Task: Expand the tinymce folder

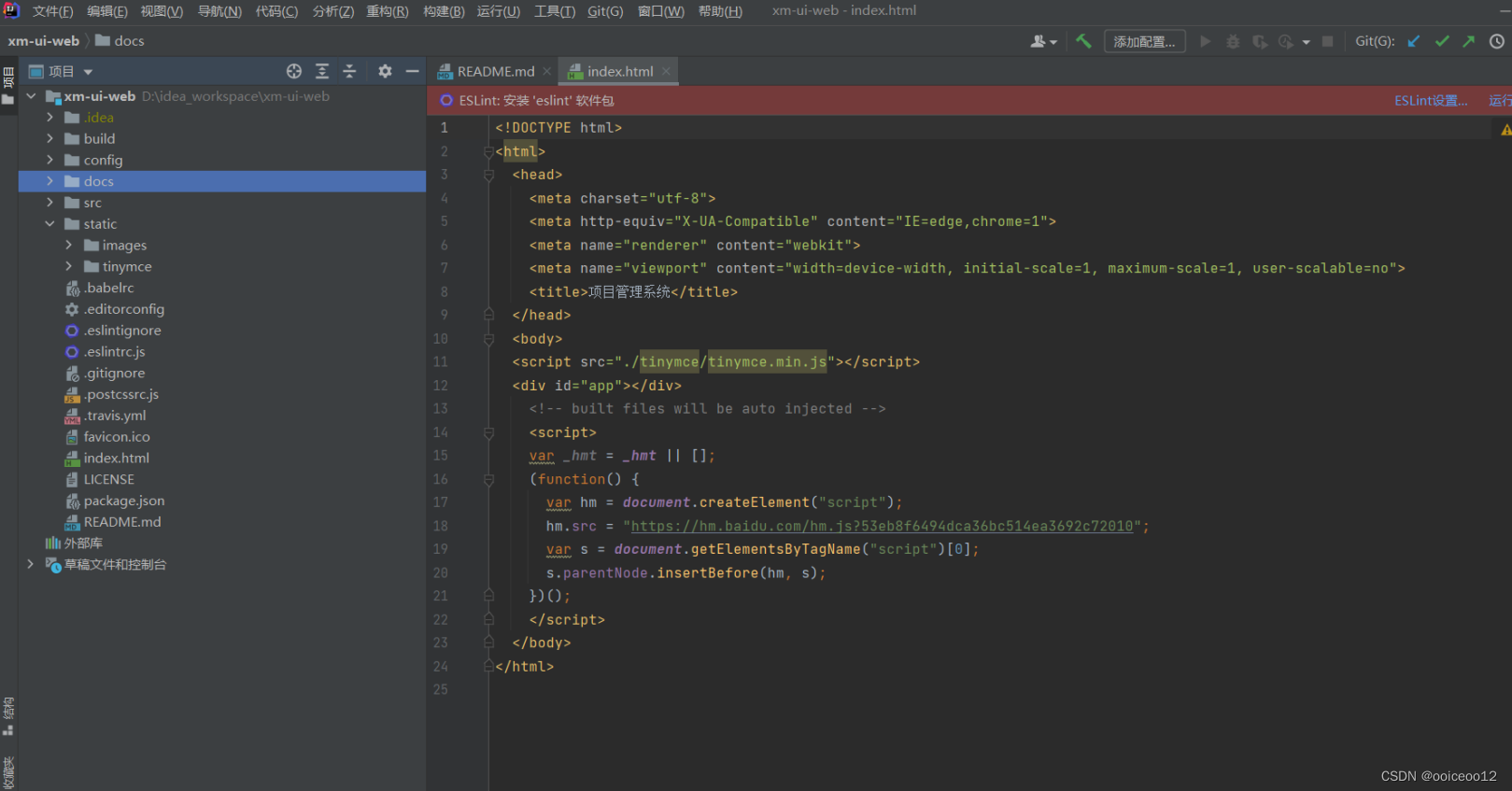Action: [x=69, y=266]
